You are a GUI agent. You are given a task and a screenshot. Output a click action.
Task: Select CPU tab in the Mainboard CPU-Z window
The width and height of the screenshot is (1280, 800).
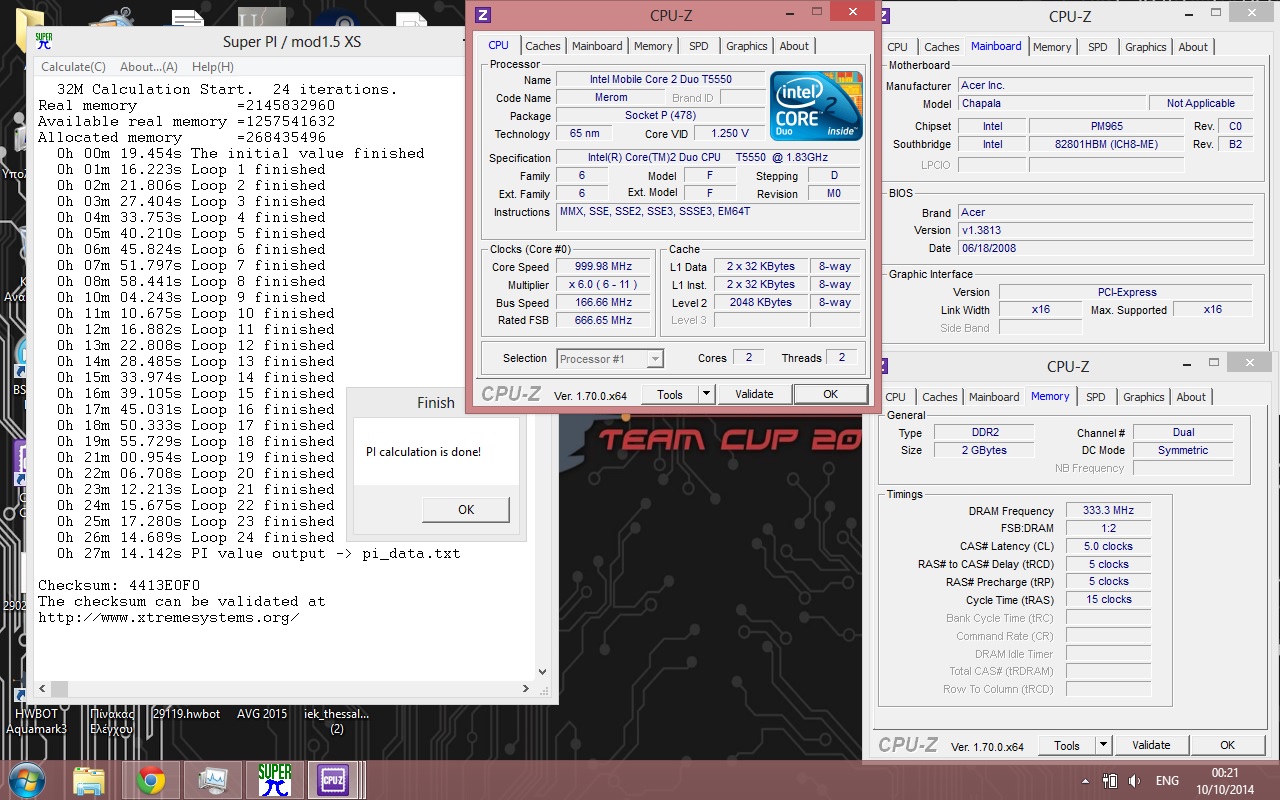pyautogui.click(x=898, y=47)
